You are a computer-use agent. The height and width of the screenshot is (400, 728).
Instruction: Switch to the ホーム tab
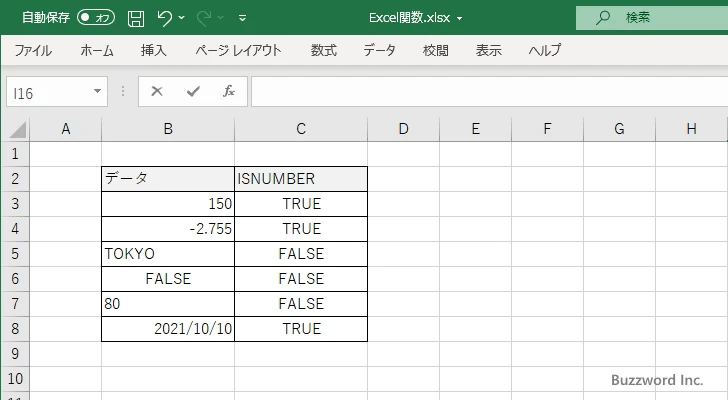[x=97, y=50]
